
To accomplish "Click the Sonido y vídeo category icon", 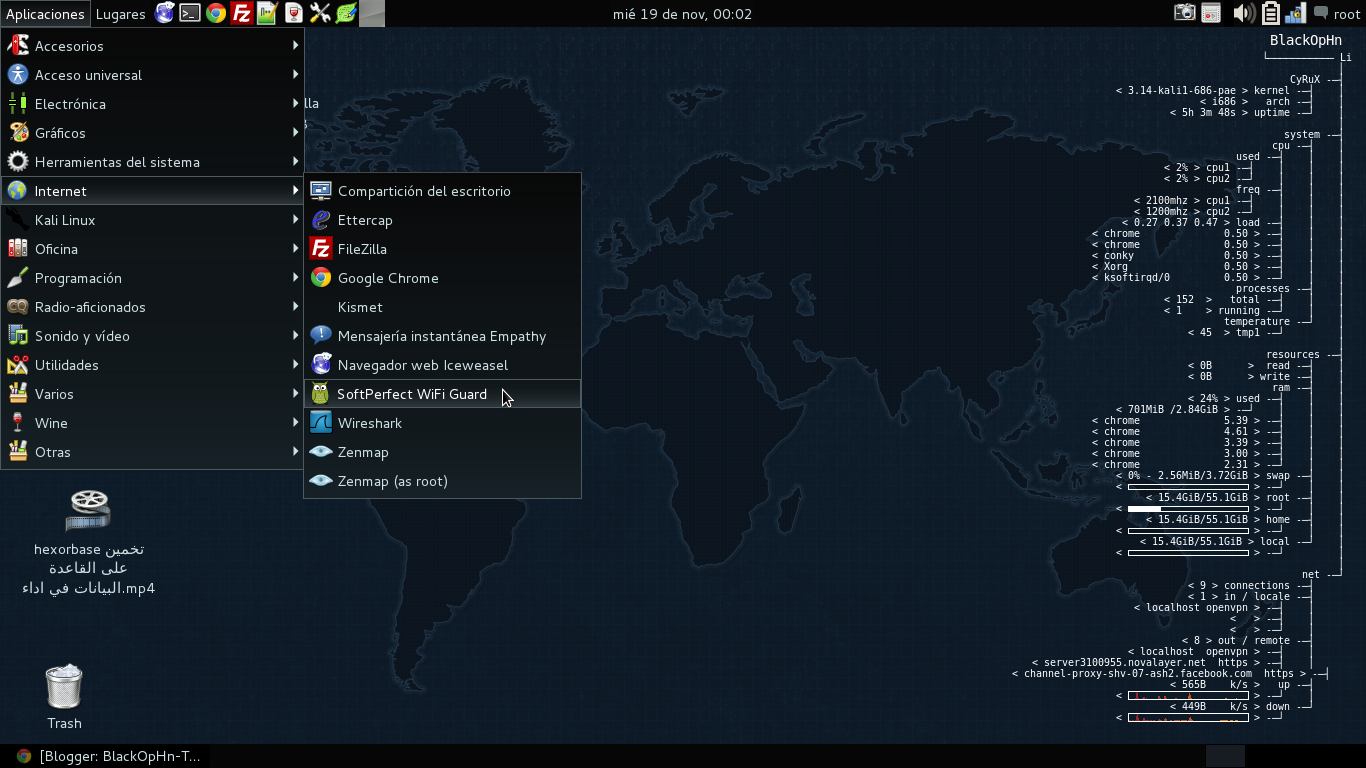I will pyautogui.click(x=17, y=336).
